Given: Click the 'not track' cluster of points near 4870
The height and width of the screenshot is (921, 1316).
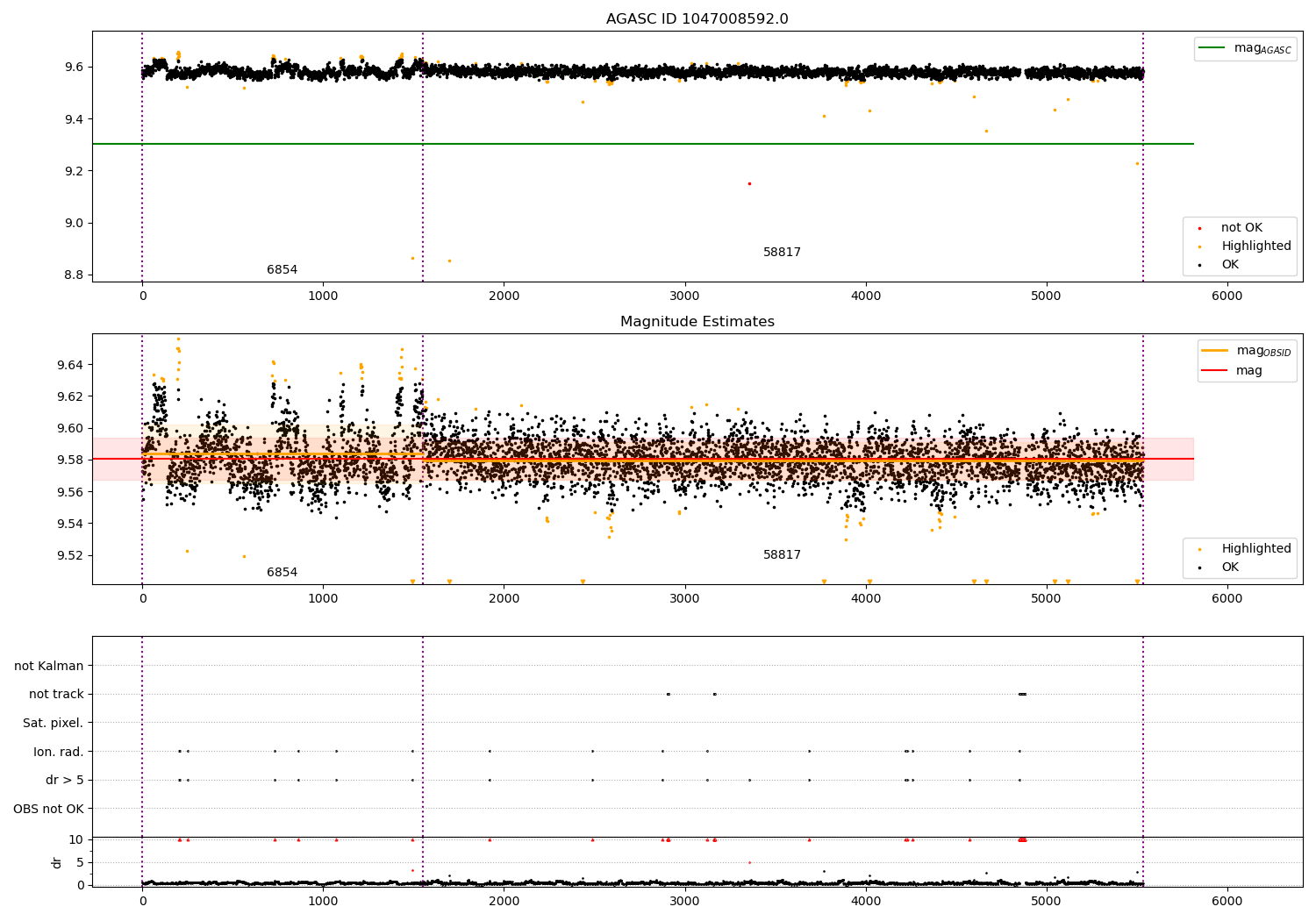Looking at the screenshot, I should [x=1022, y=694].
